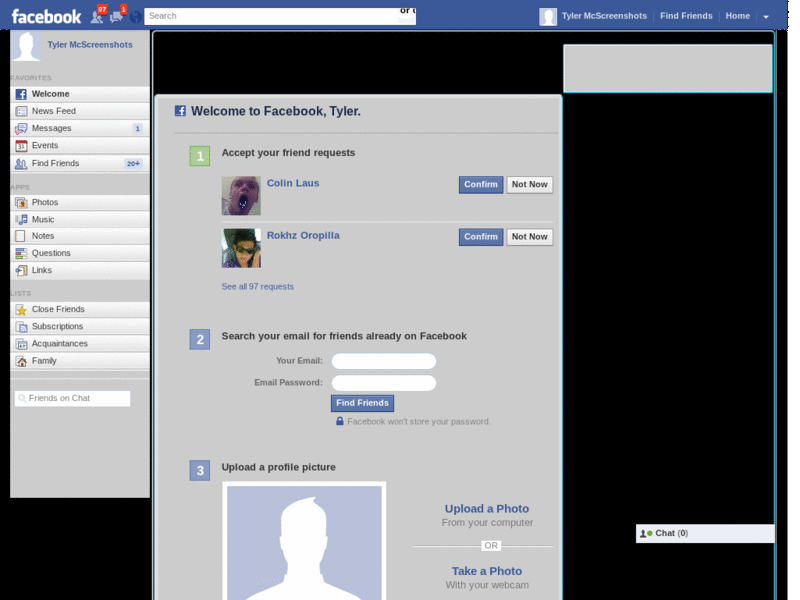Open the notifications globe icon

click(x=136, y=18)
